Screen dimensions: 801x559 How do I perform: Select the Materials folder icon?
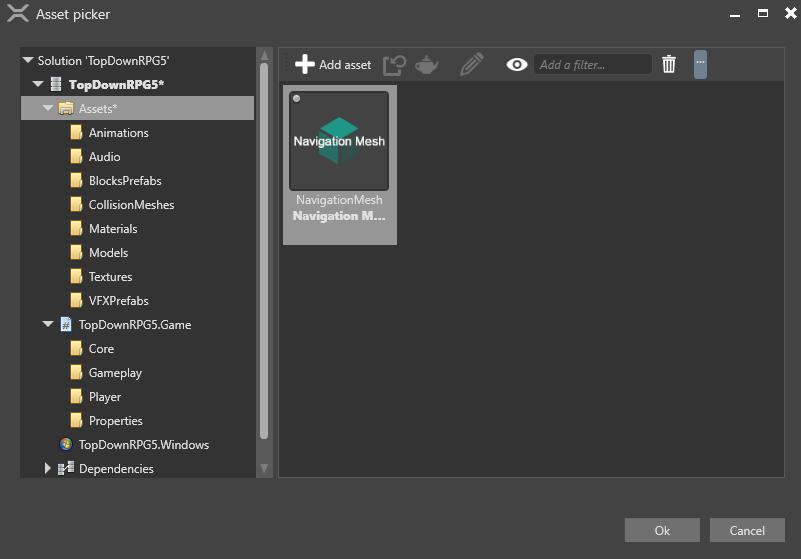pyautogui.click(x=76, y=229)
